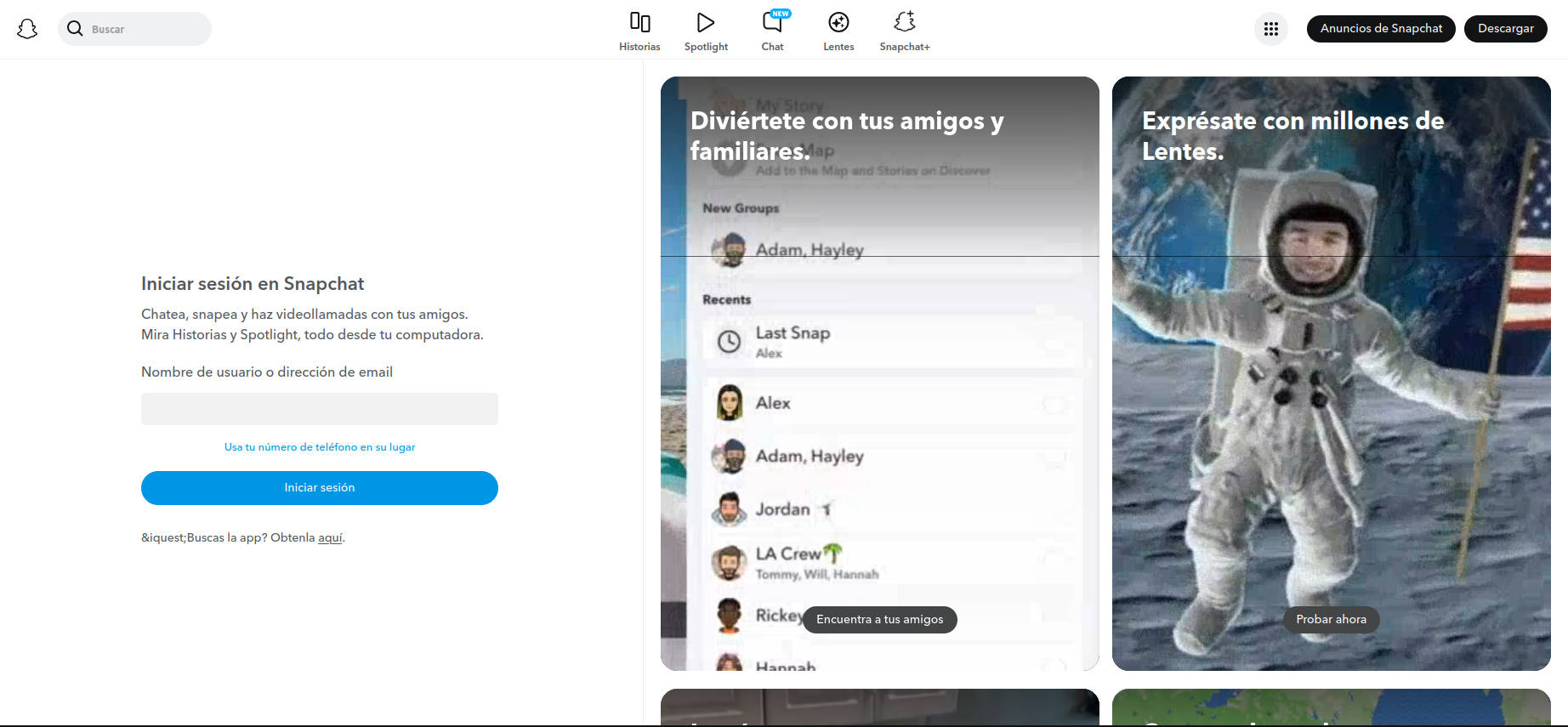The width and height of the screenshot is (1568, 727).
Task: Click the Probar ahora button
Action: [x=1331, y=620]
